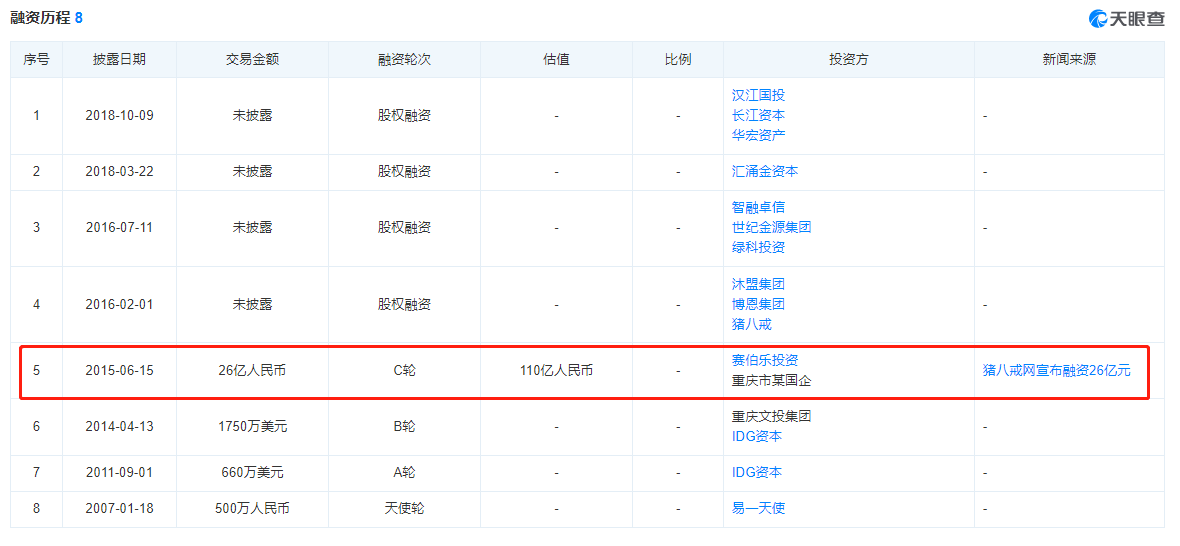Select the date 2018-10-09
1180x546 pixels.
119,117
